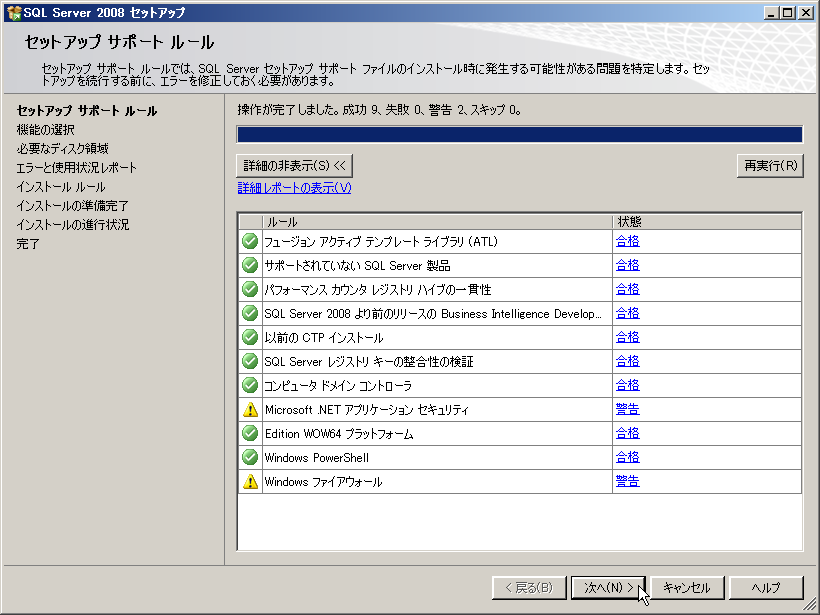820x615 pixels.
Task: Open 合格 link for Business Intelligence Develop... rule
Action: click(x=628, y=313)
